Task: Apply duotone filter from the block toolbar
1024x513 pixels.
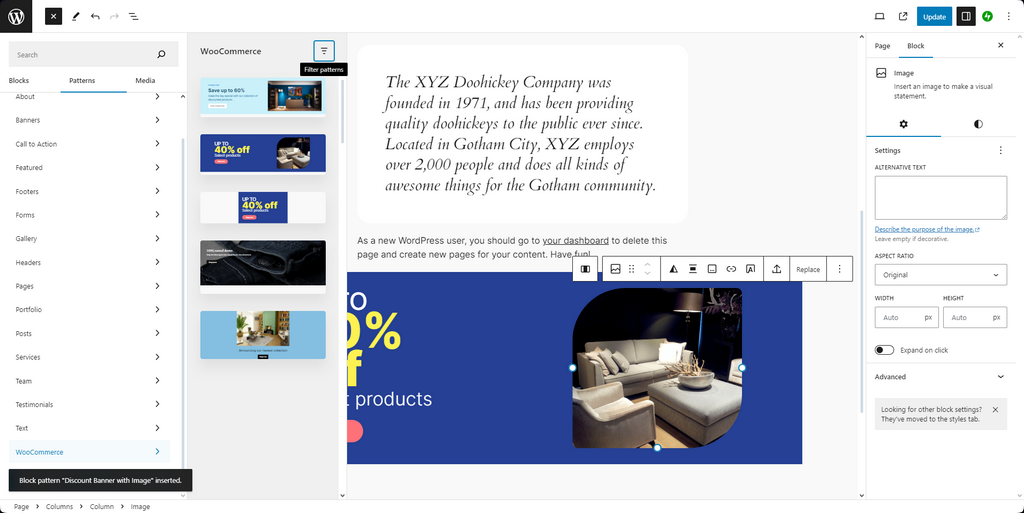Action: [x=673, y=269]
